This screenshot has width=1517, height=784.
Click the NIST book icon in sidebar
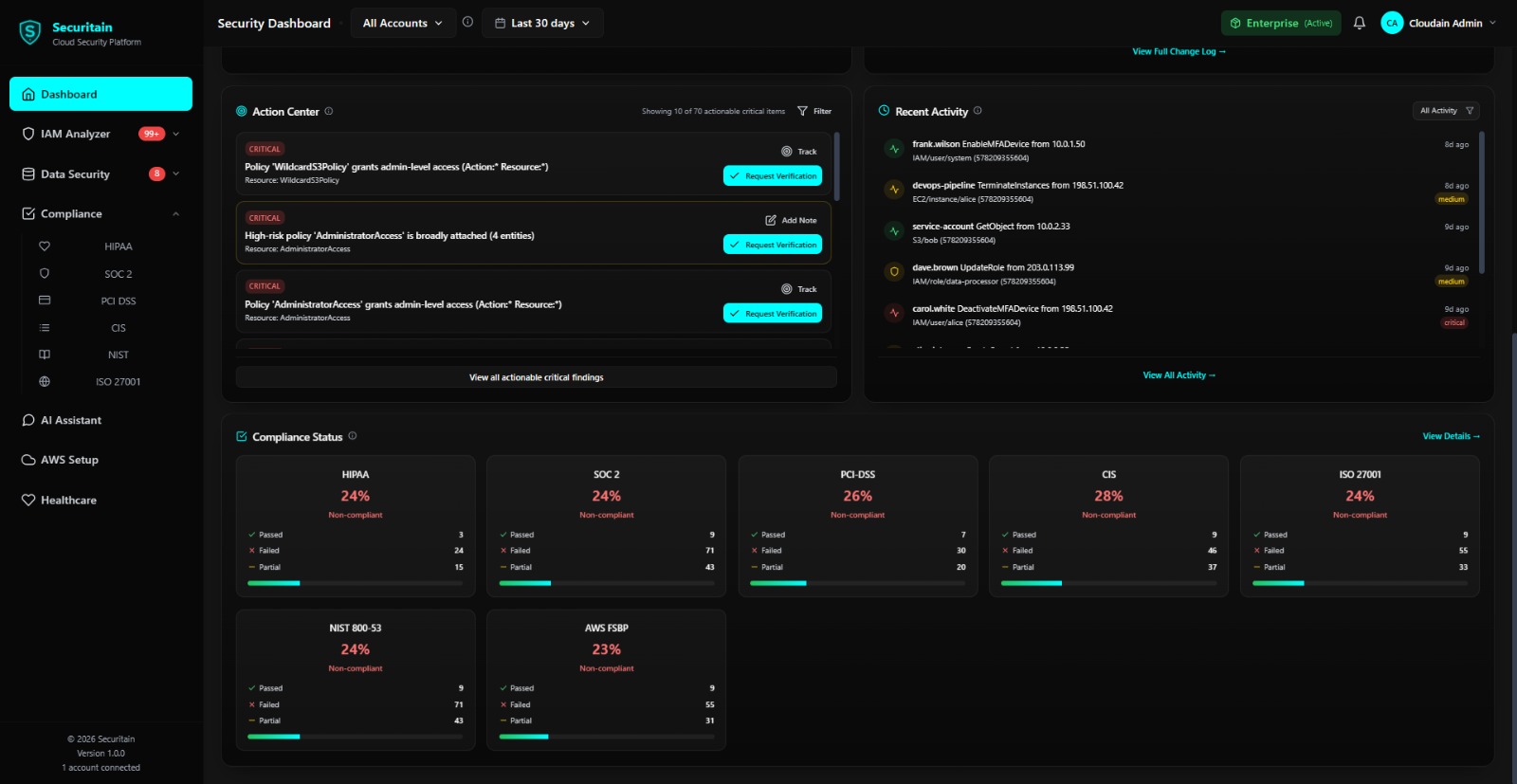[x=45, y=355]
